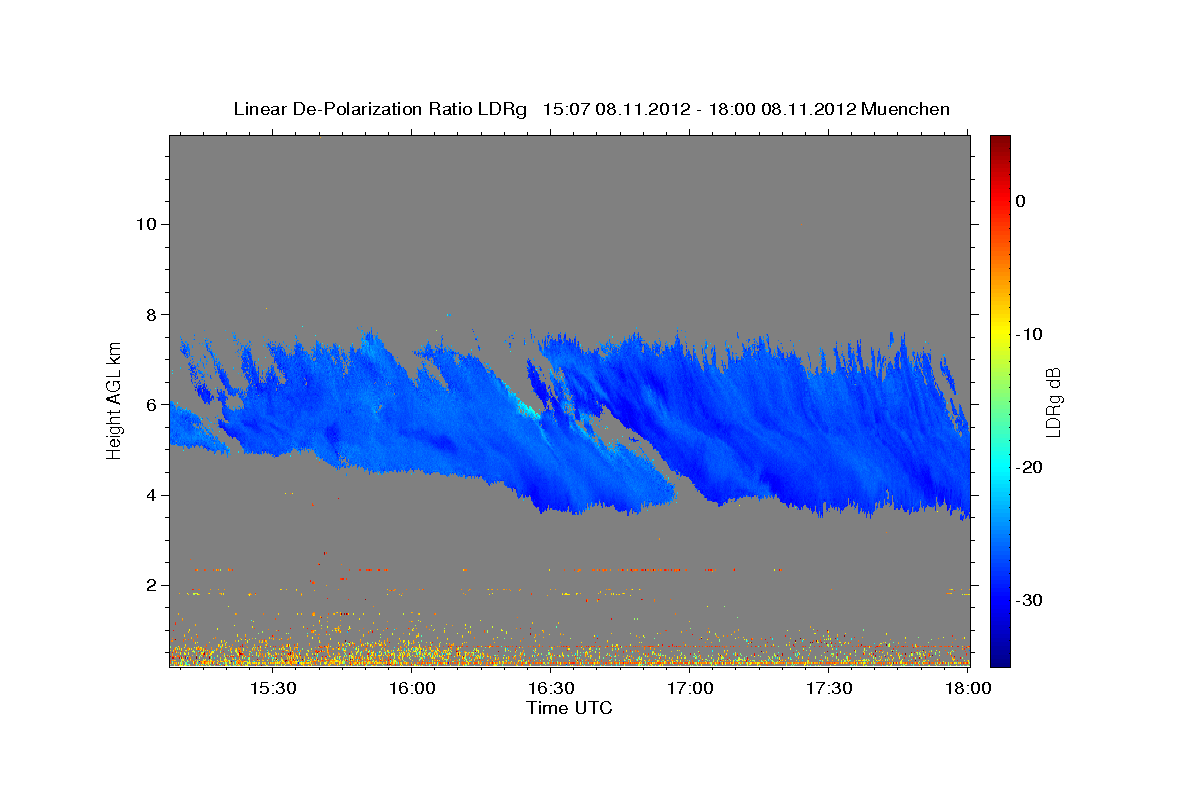Click the colorbar value 0

point(1021,201)
